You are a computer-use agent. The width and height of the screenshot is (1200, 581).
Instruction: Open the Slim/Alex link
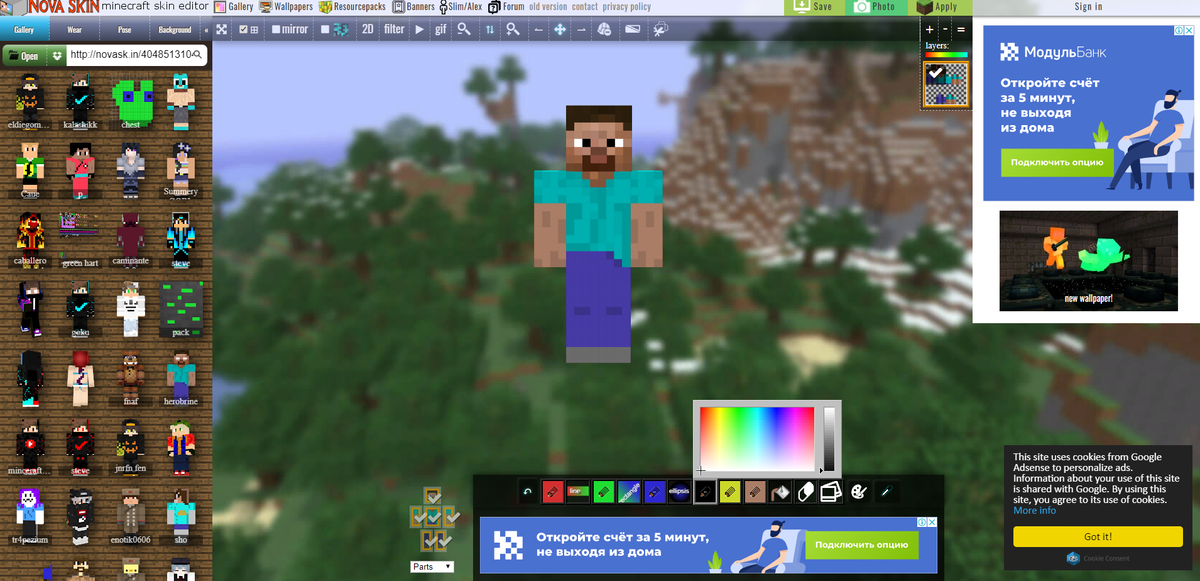tap(459, 7)
